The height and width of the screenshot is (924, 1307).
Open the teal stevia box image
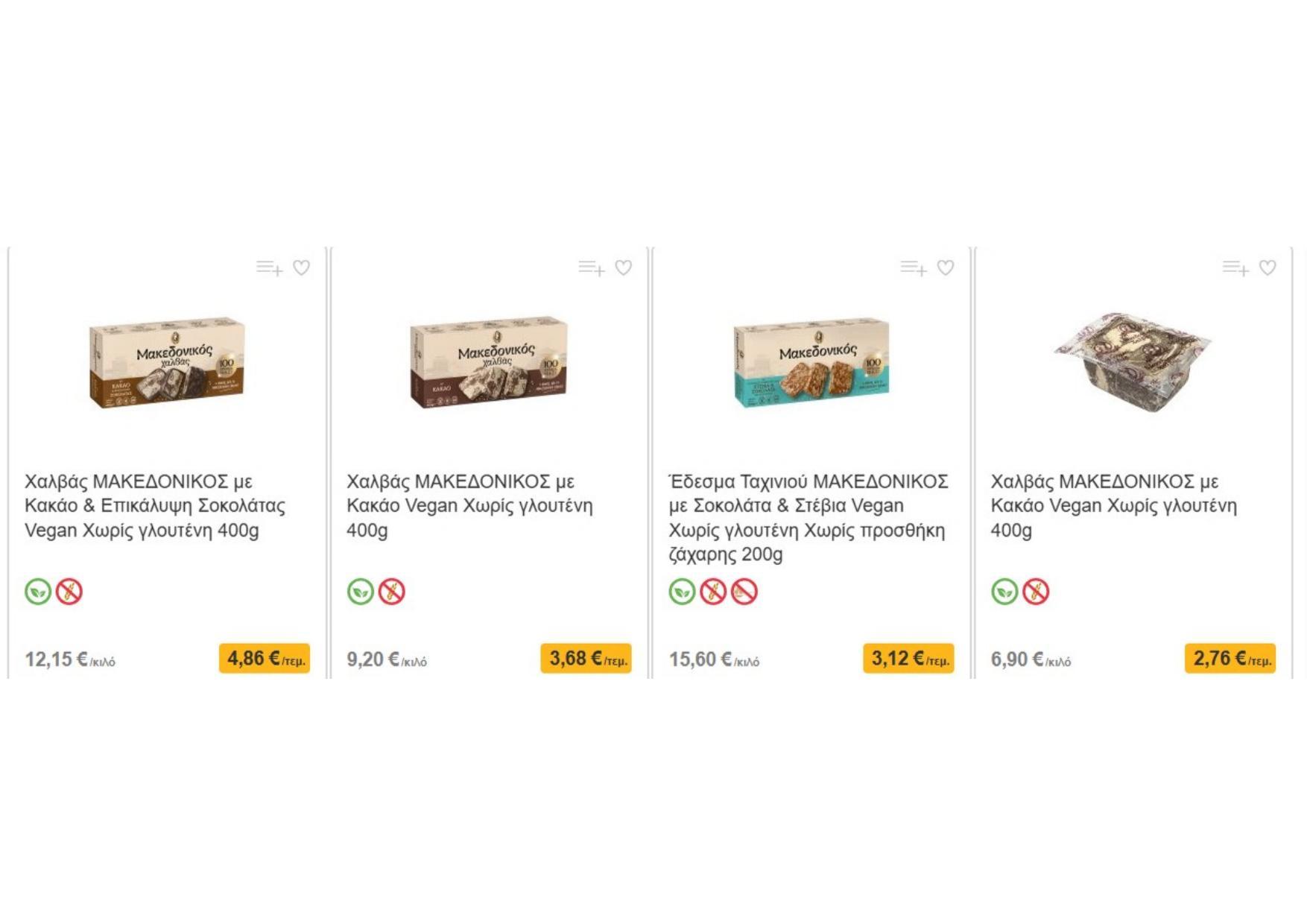tap(811, 364)
